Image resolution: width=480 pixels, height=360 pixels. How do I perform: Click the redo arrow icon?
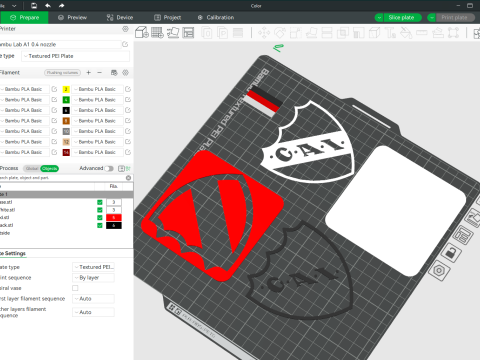[x=61, y=6]
